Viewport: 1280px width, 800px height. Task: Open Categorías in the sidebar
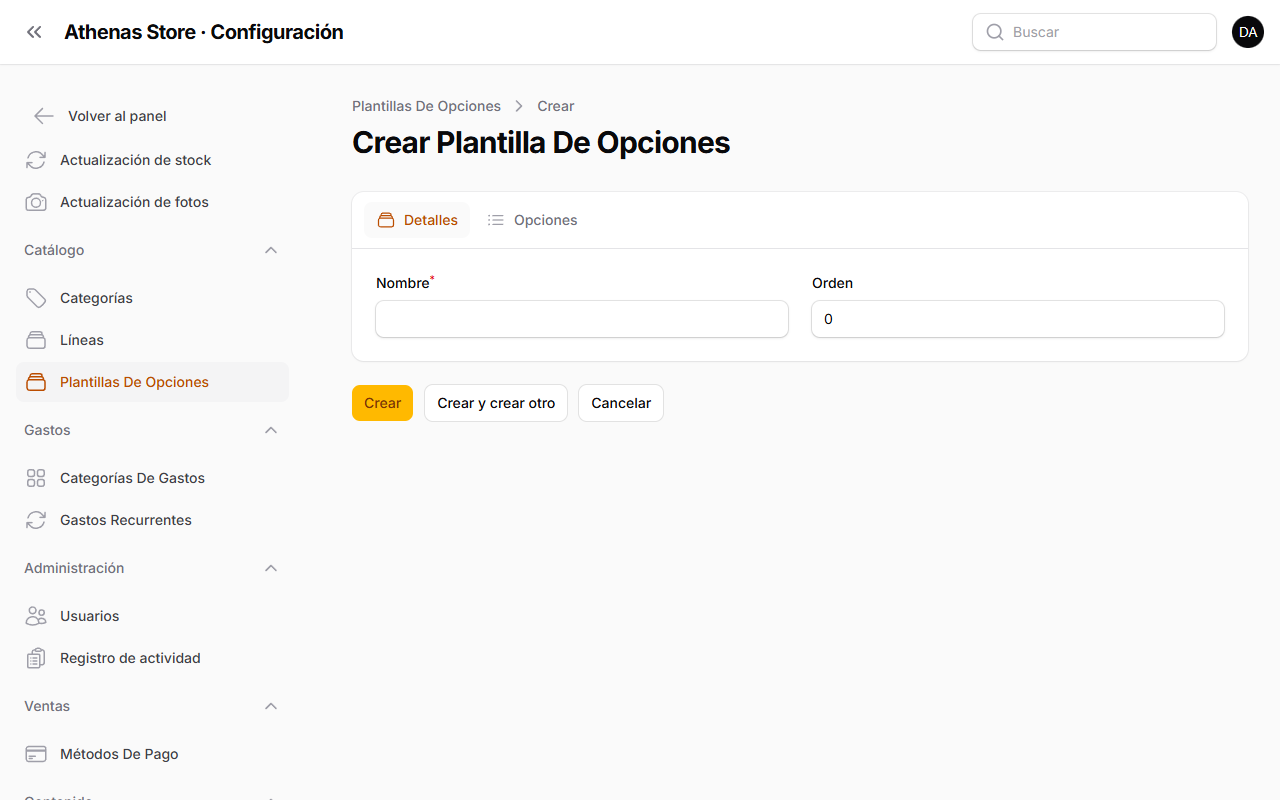pos(152,298)
